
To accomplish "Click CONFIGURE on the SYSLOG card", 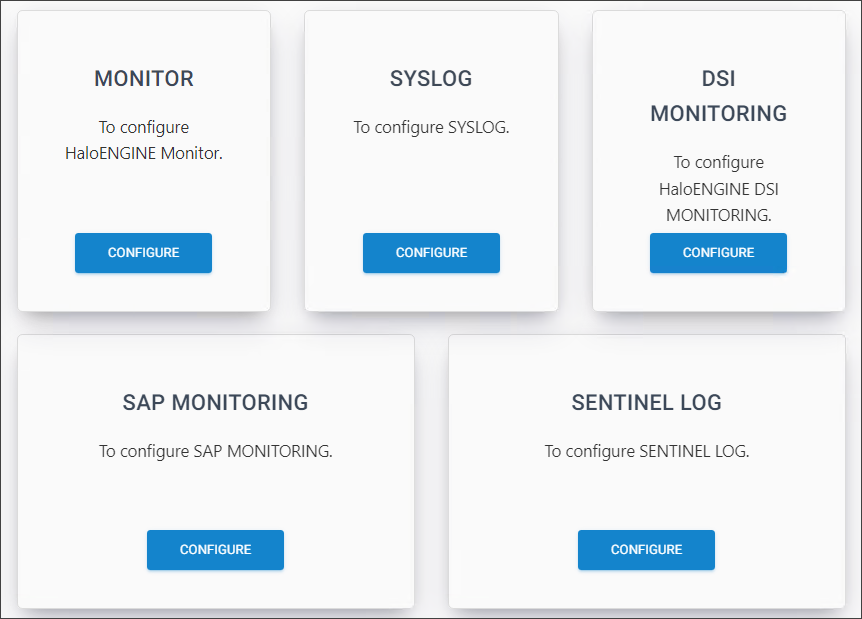I will (x=431, y=253).
